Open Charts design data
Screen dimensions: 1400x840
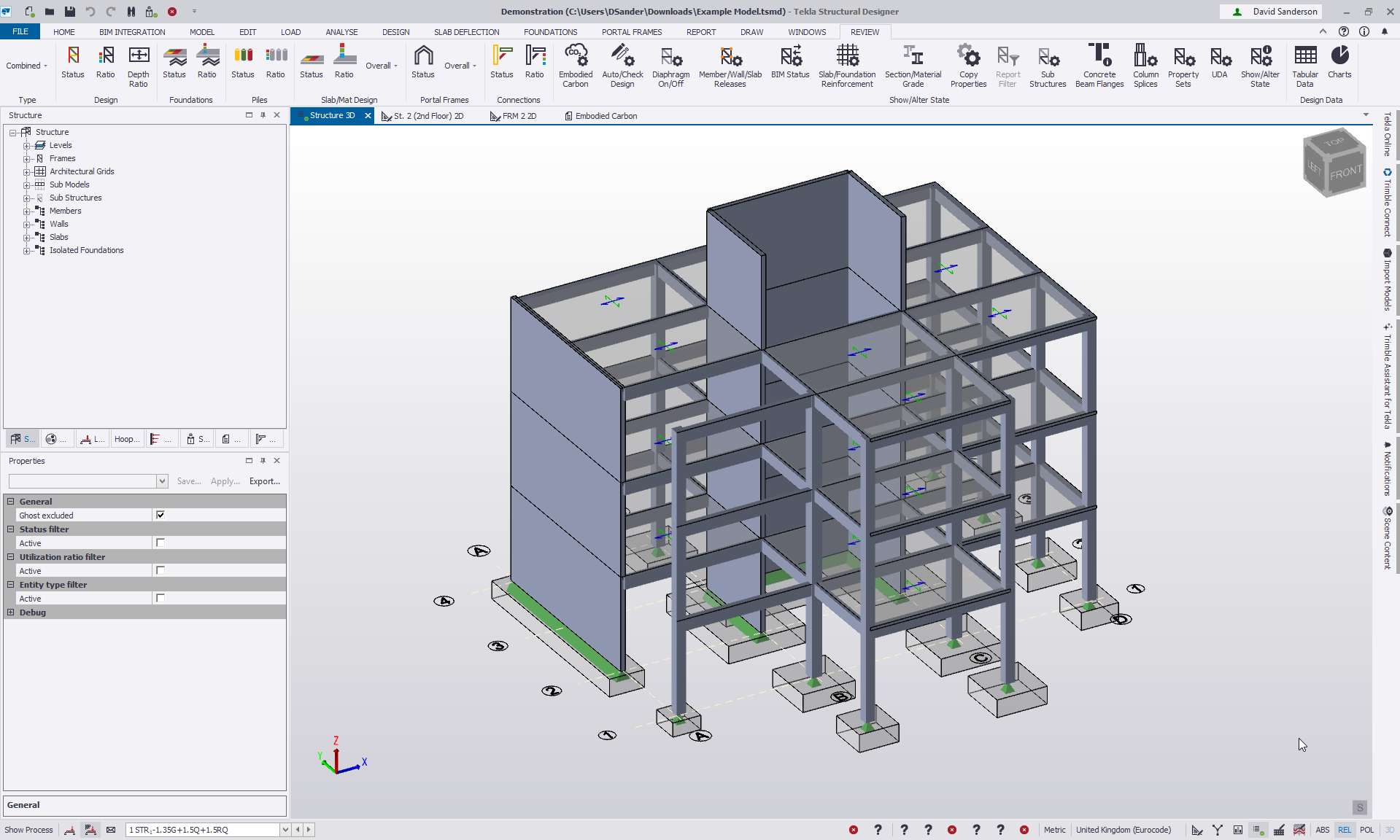(1339, 62)
